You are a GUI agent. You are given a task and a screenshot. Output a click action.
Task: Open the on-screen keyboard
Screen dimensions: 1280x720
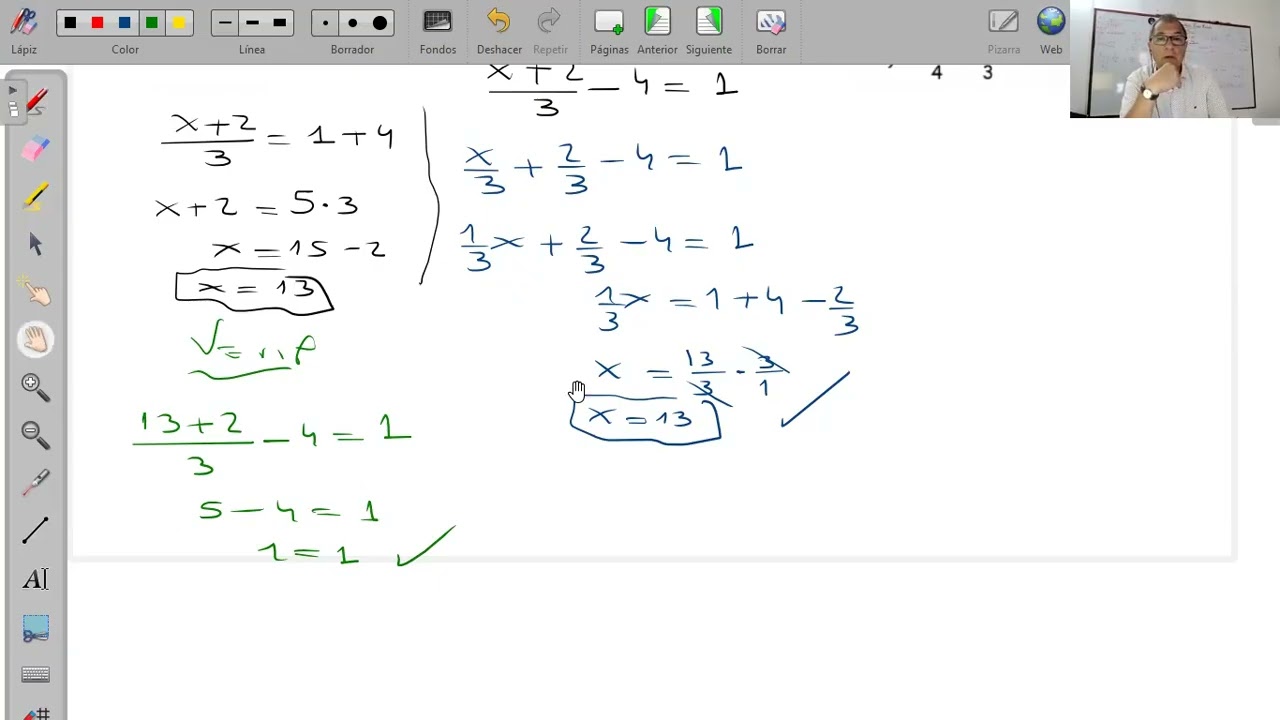pyautogui.click(x=35, y=675)
